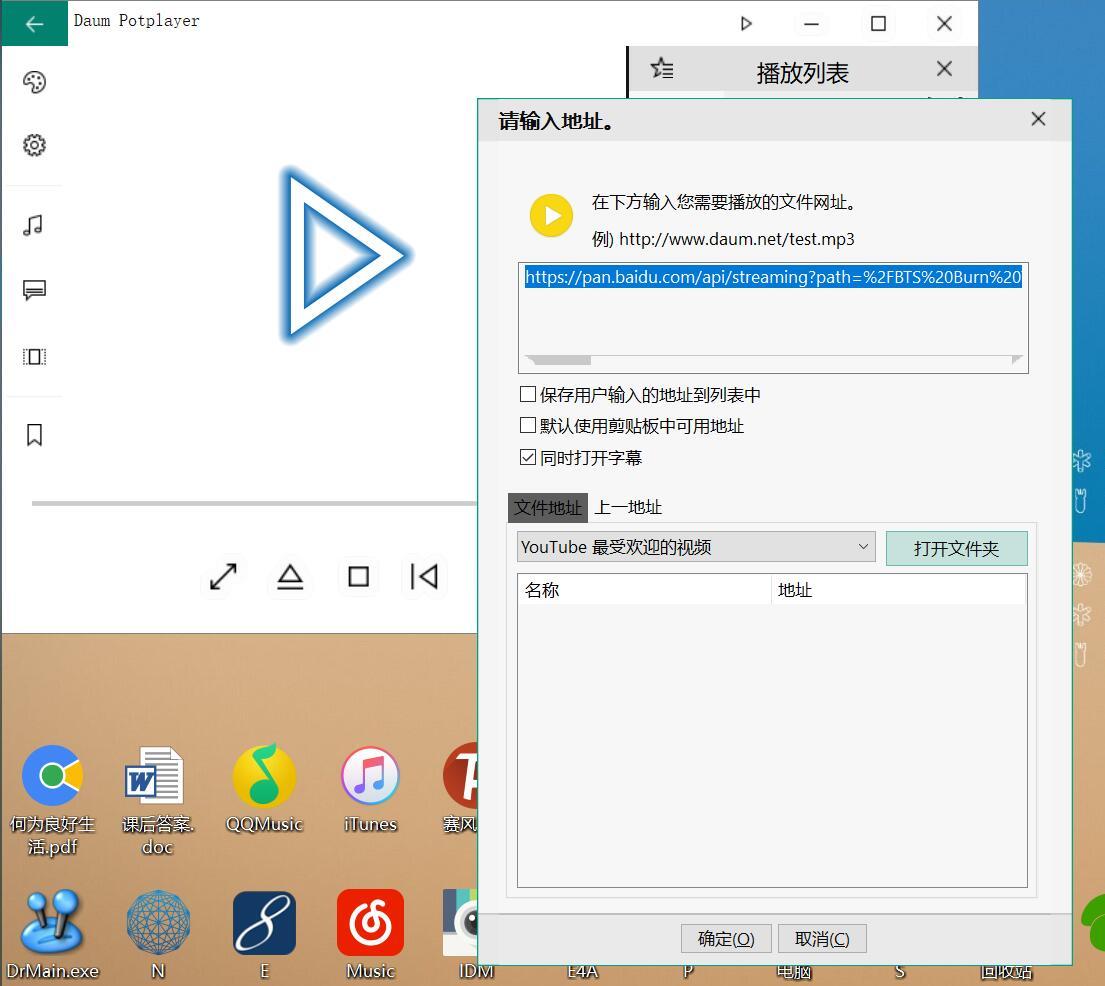Viewport: 1105px width, 986px height.
Task: Select the screen capture icon in sidebar
Action: [35, 357]
